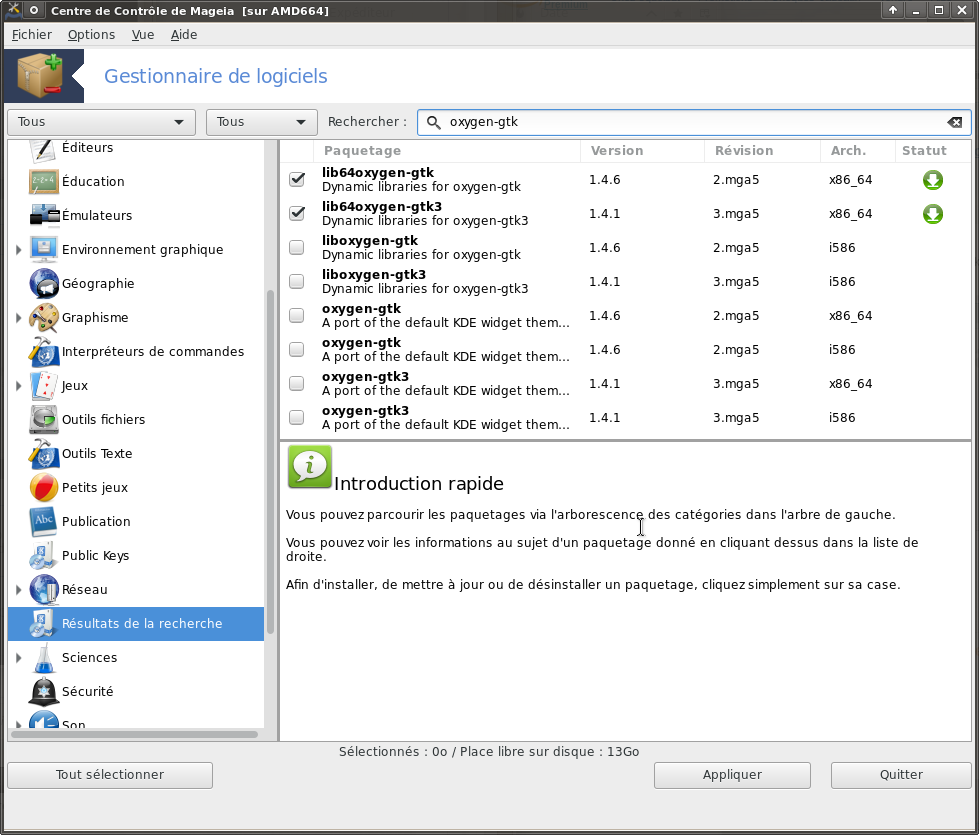This screenshot has width=979, height=835.
Task: Check the liboxygen-gtk3 i586 checkbox
Action: click(297, 281)
